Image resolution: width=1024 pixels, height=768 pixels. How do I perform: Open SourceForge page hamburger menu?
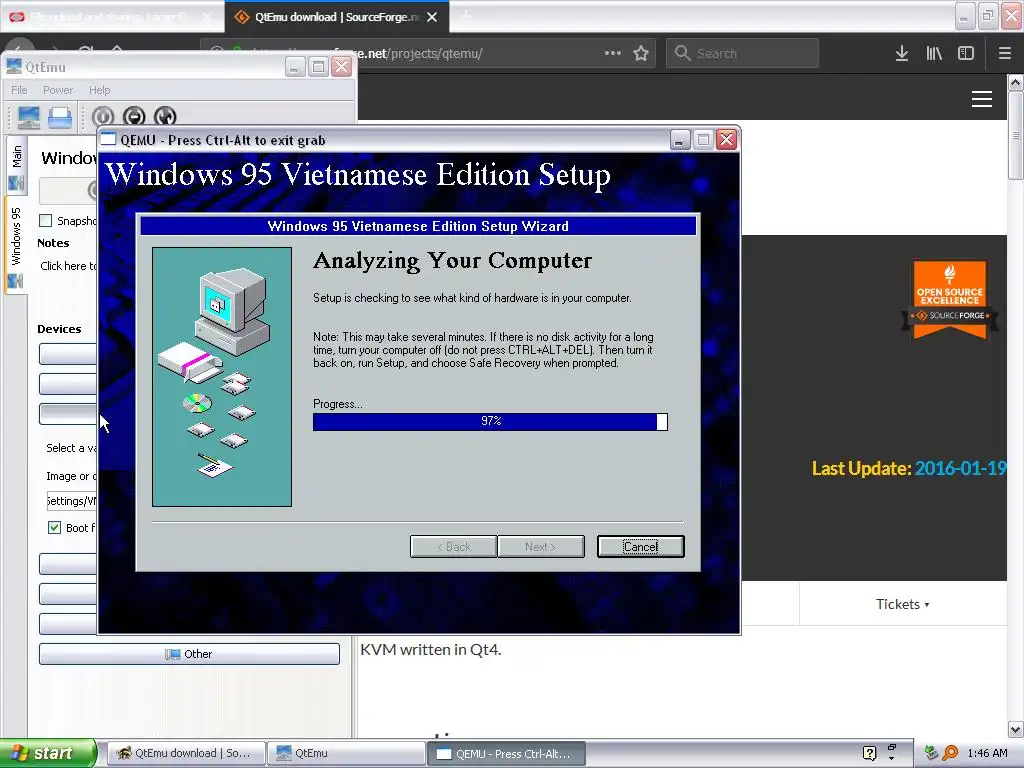(x=982, y=99)
